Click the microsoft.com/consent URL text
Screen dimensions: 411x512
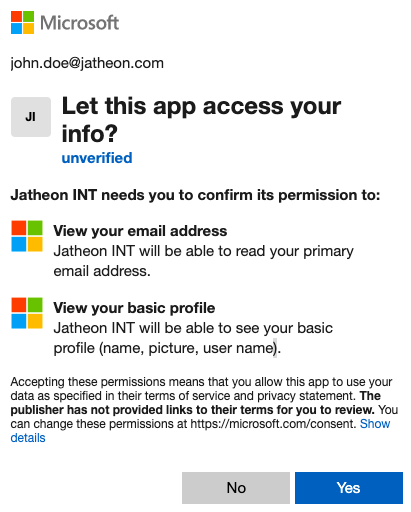273,424
